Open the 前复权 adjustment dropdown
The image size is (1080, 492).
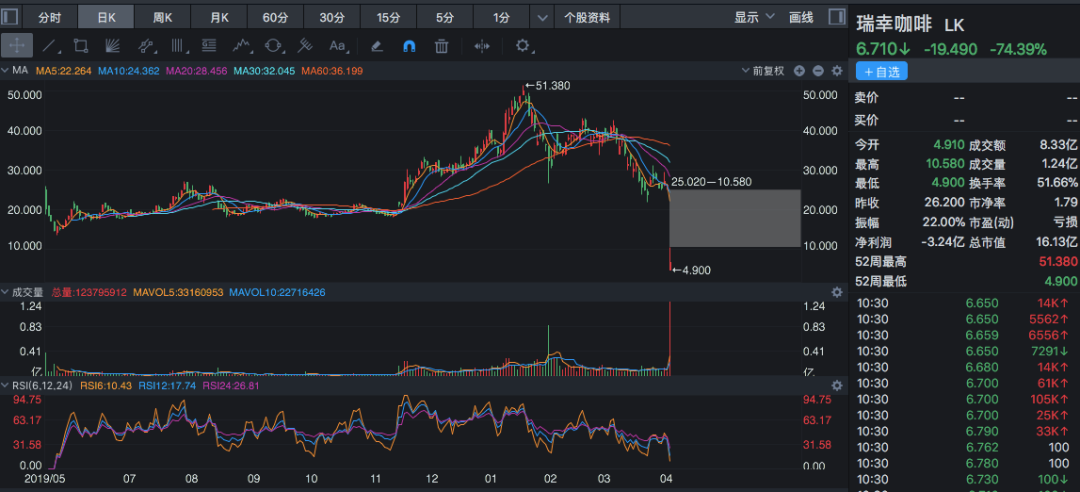point(770,71)
